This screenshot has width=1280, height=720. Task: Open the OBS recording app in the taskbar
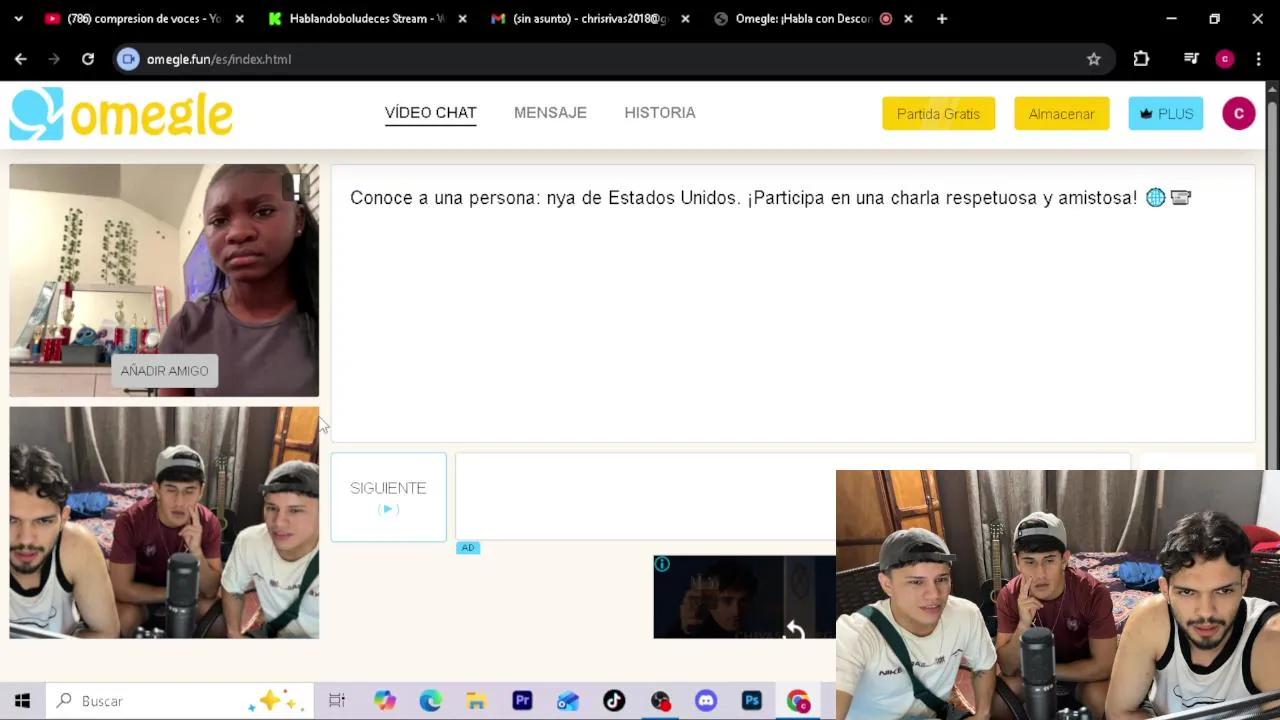click(x=660, y=701)
